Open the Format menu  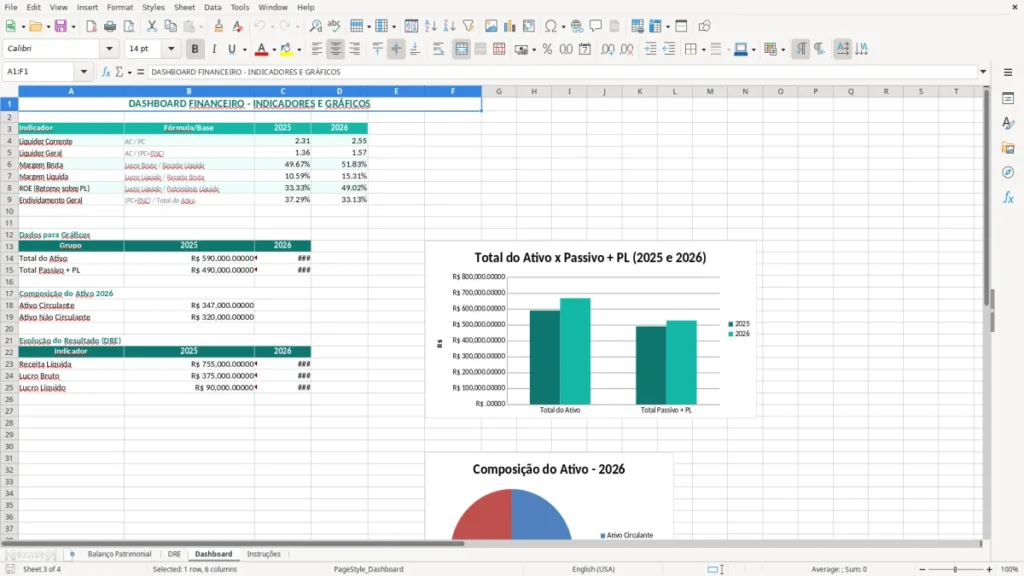[x=120, y=7]
